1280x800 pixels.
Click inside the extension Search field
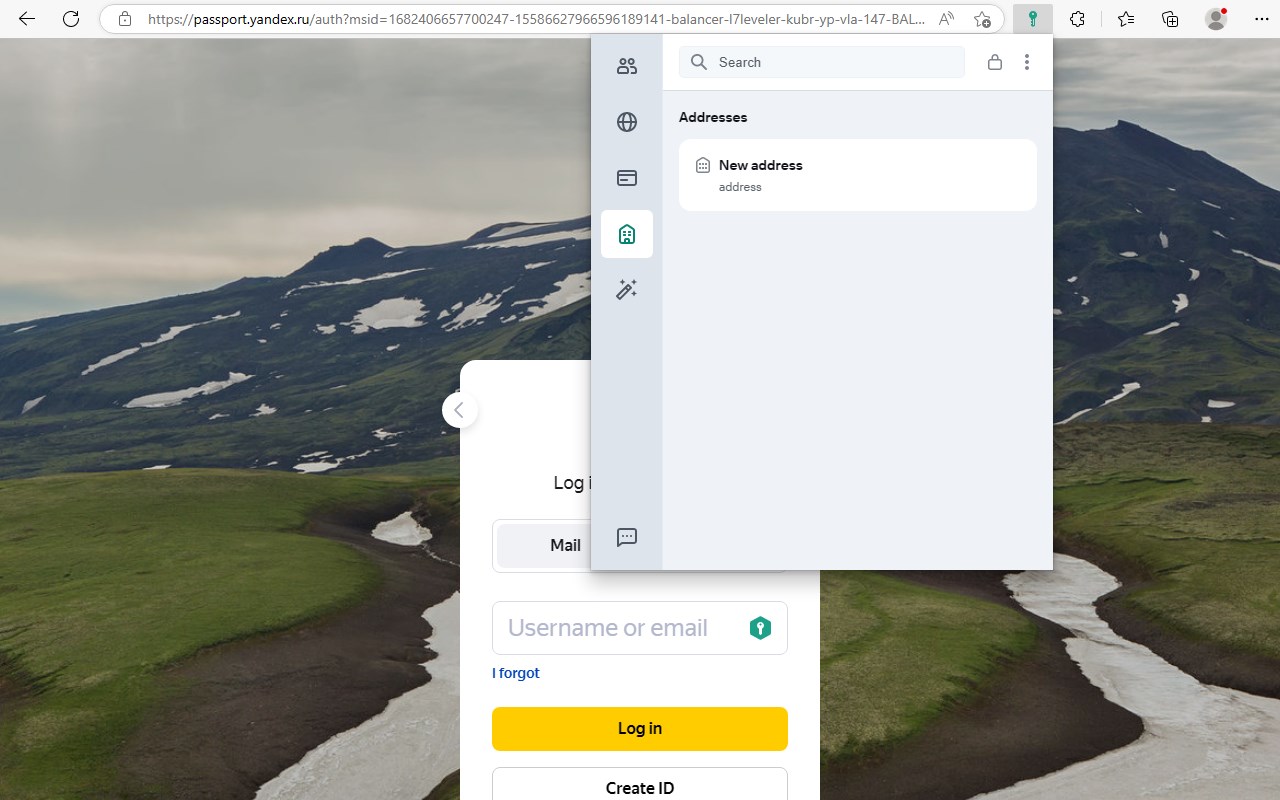(820, 62)
